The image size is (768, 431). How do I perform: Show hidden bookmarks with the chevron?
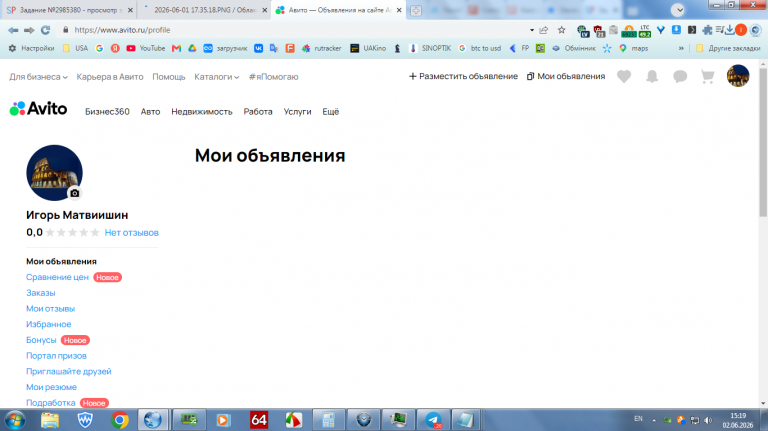point(681,48)
